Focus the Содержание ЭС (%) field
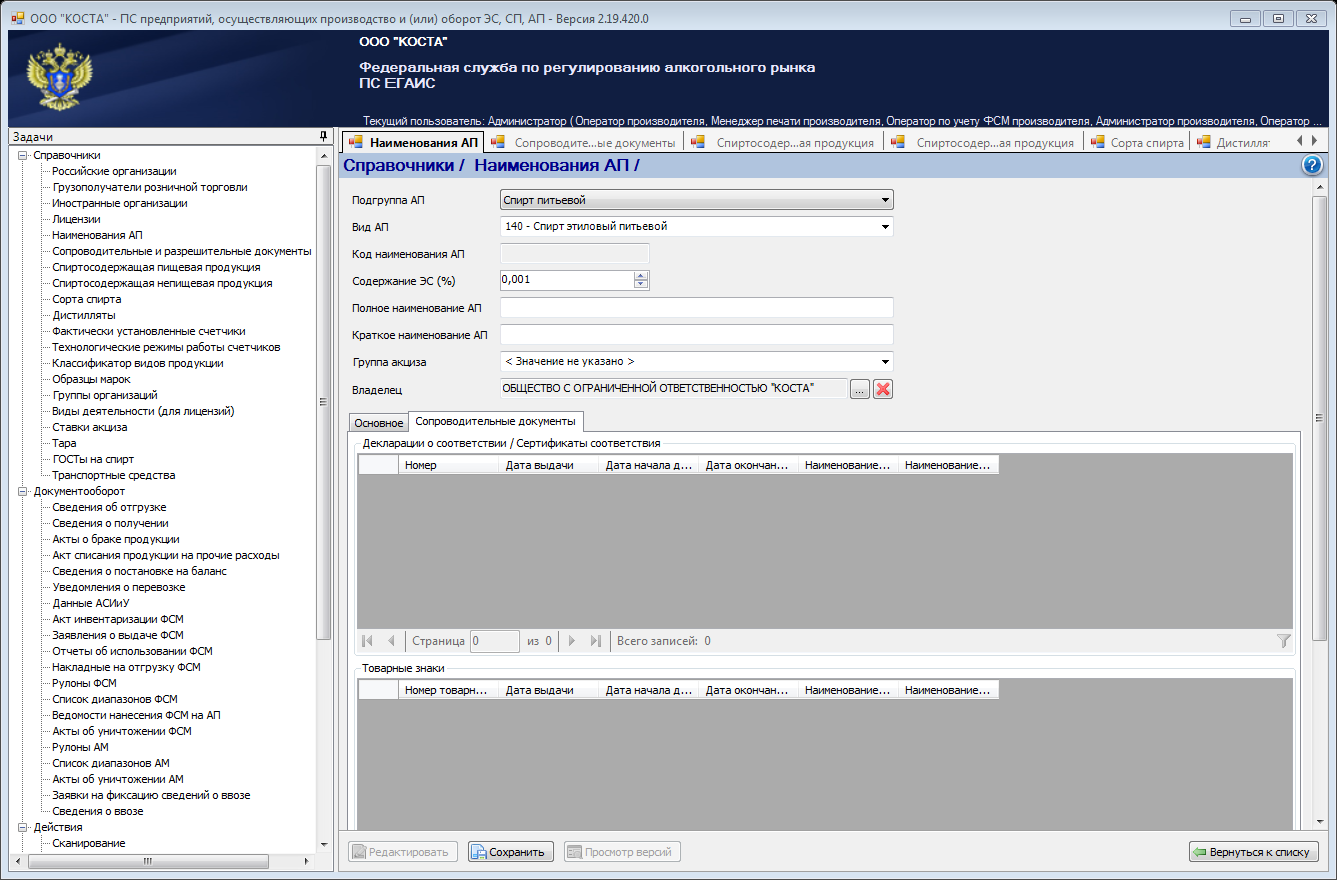Image resolution: width=1337 pixels, height=880 pixels. pyautogui.click(x=567, y=280)
